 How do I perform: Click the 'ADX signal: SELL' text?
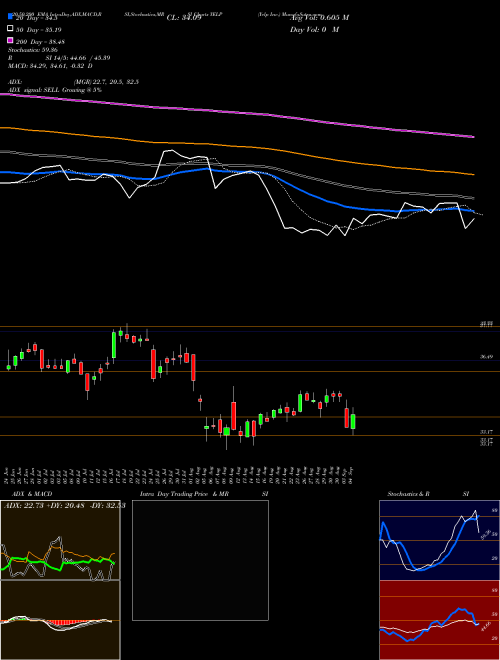tap(34, 90)
